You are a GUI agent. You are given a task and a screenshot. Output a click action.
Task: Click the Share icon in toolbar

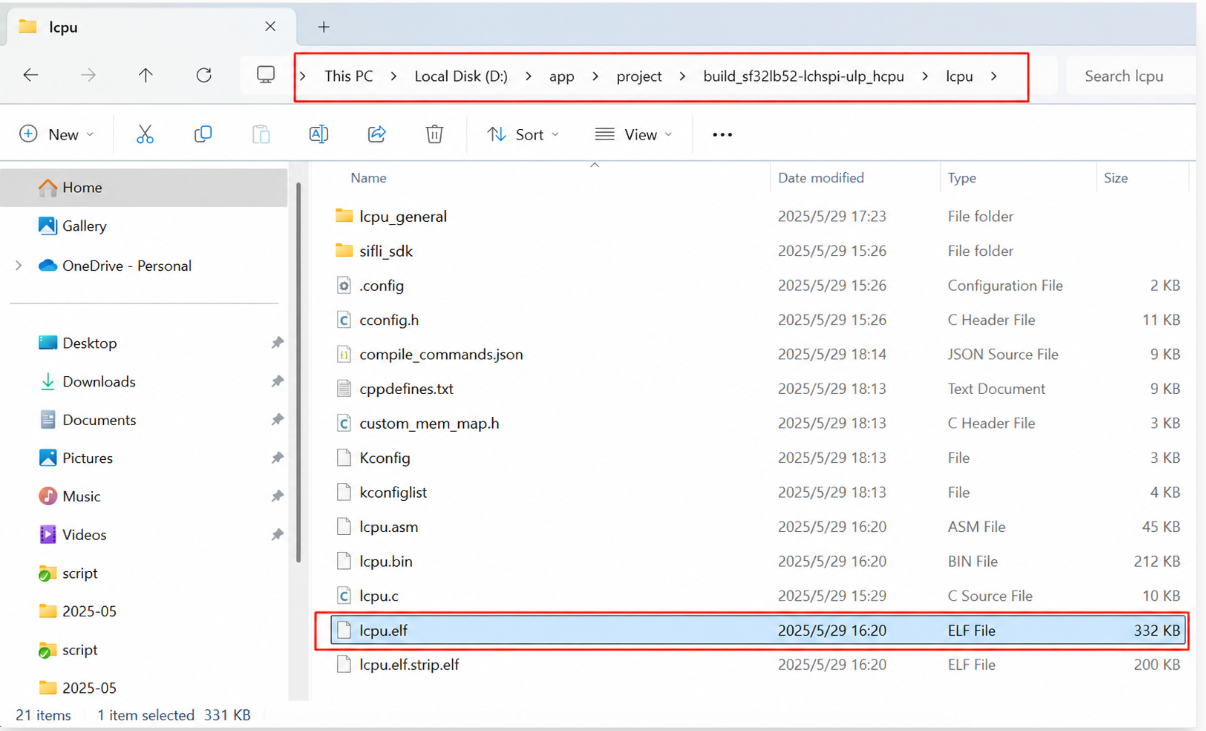click(x=377, y=134)
